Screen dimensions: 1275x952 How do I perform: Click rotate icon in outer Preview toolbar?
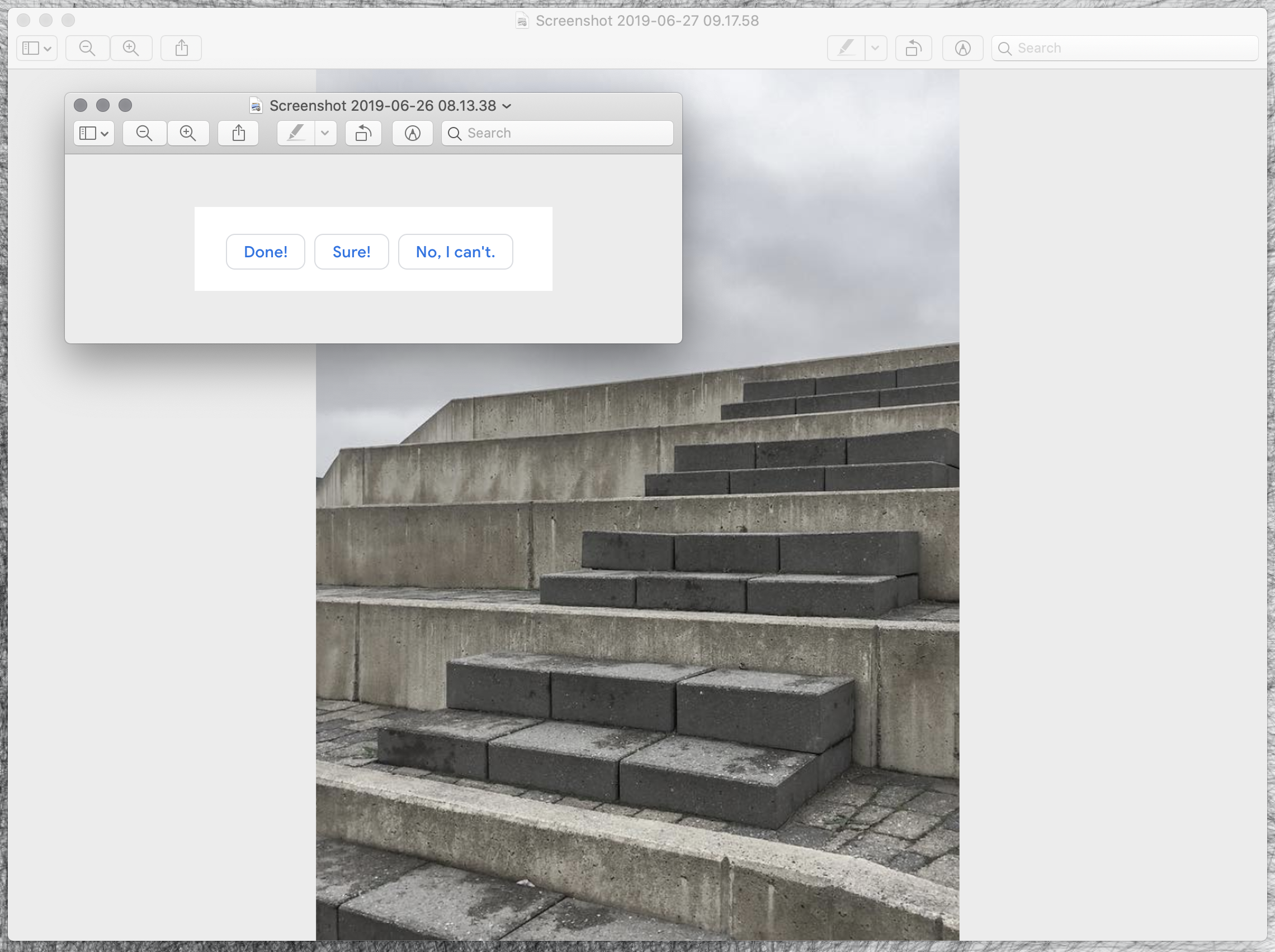pyautogui.click(x=914, y=48)
